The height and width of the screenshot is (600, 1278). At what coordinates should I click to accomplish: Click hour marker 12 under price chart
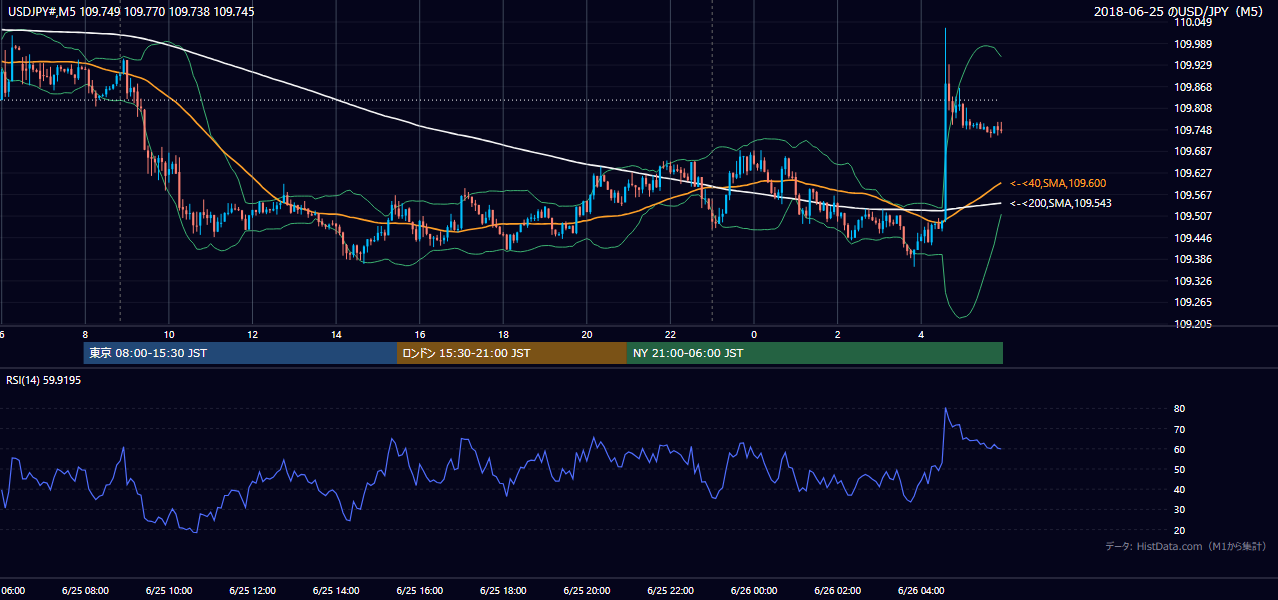pos(253,334)
